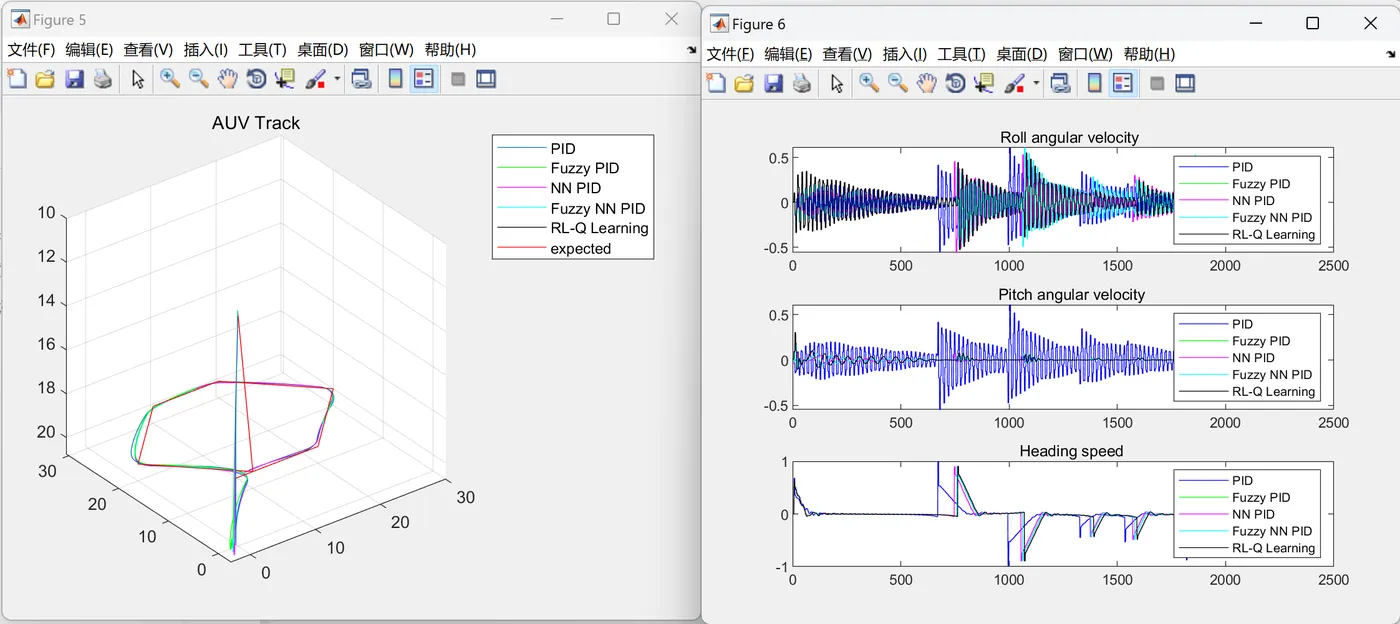Open a file from Figure 6 toolbar
The width and height of the screenshot is (1400, 624).
(x=744, y=83)
